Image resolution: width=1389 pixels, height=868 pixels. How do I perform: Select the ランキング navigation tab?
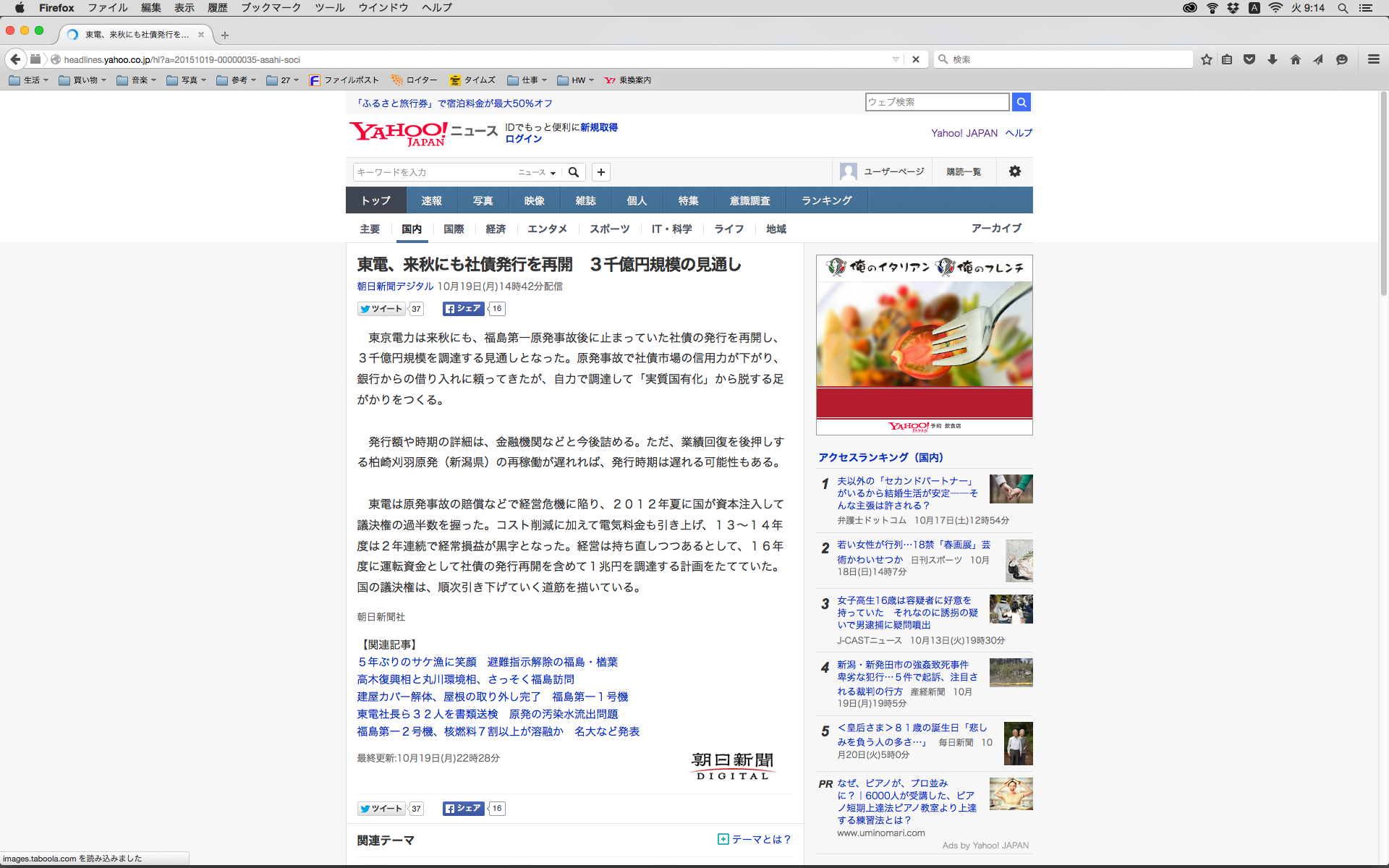(x=826, y=200)
